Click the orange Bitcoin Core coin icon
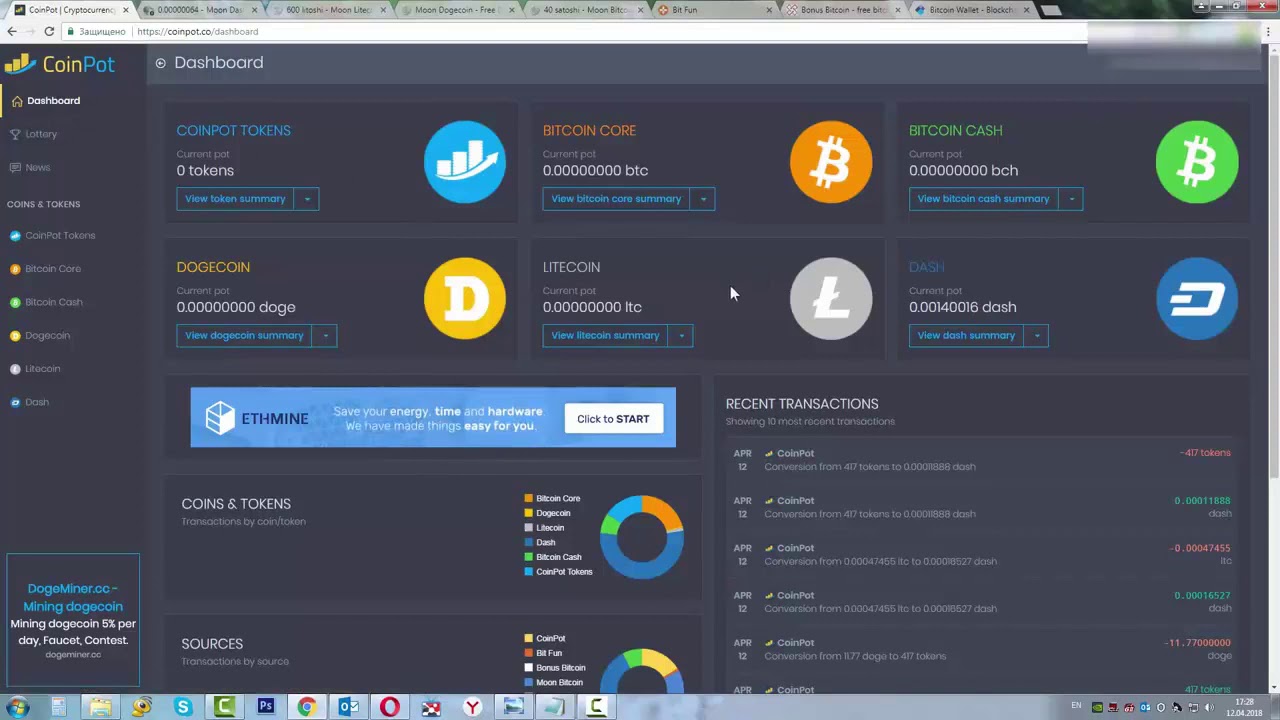The width and height of the screenshot is (1280, 720). pyautogui.click(x=831, y=162)
